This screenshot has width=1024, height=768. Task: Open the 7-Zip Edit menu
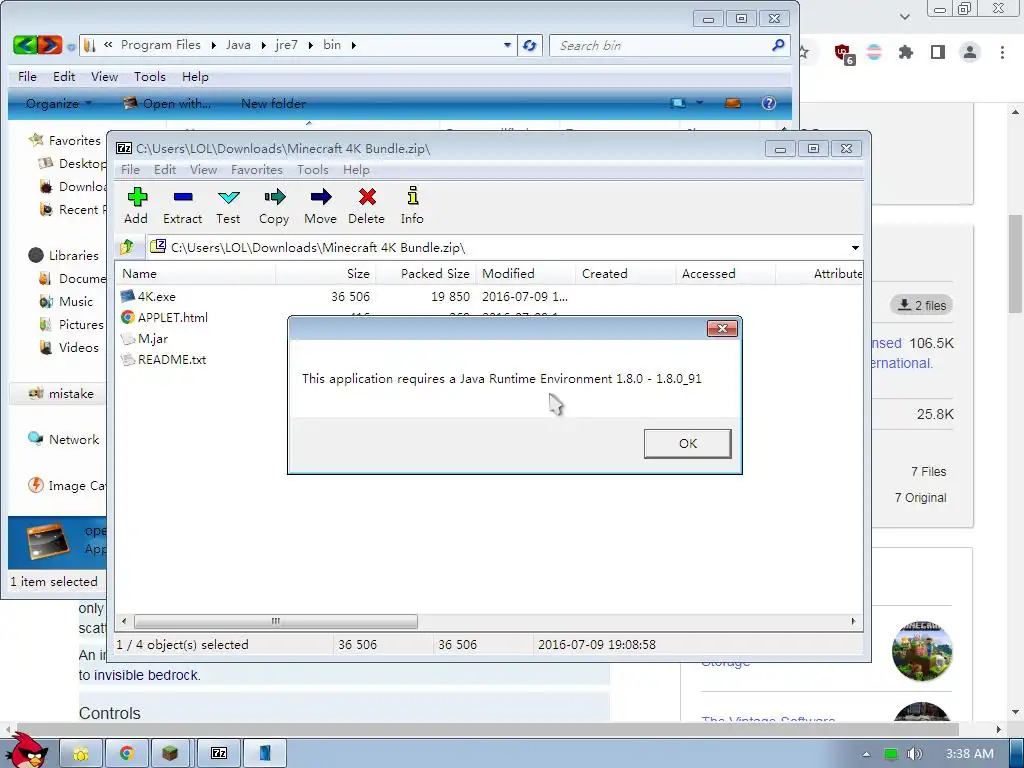coord(165,170)
